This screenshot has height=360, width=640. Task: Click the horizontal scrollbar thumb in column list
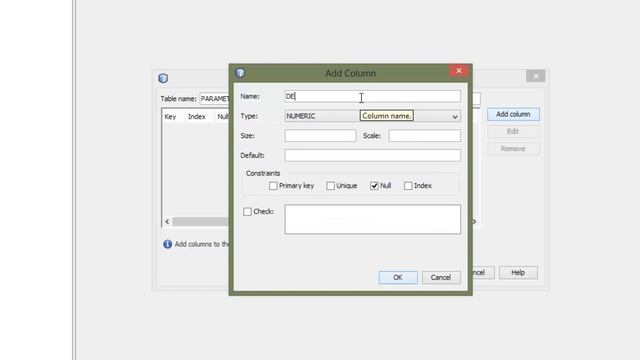[x=200, y=221]
